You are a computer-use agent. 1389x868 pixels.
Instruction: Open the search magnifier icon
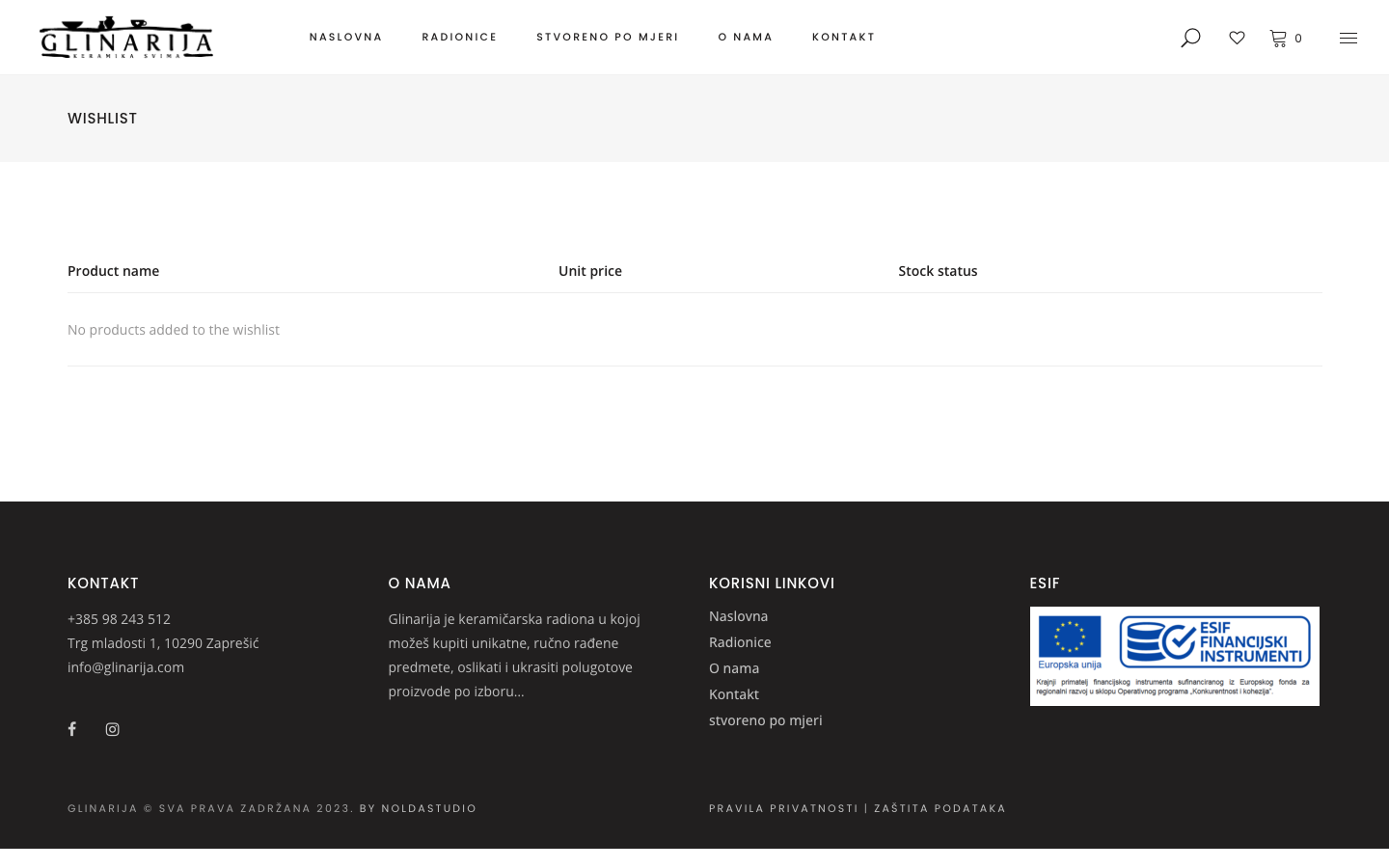click(1190, 38)
